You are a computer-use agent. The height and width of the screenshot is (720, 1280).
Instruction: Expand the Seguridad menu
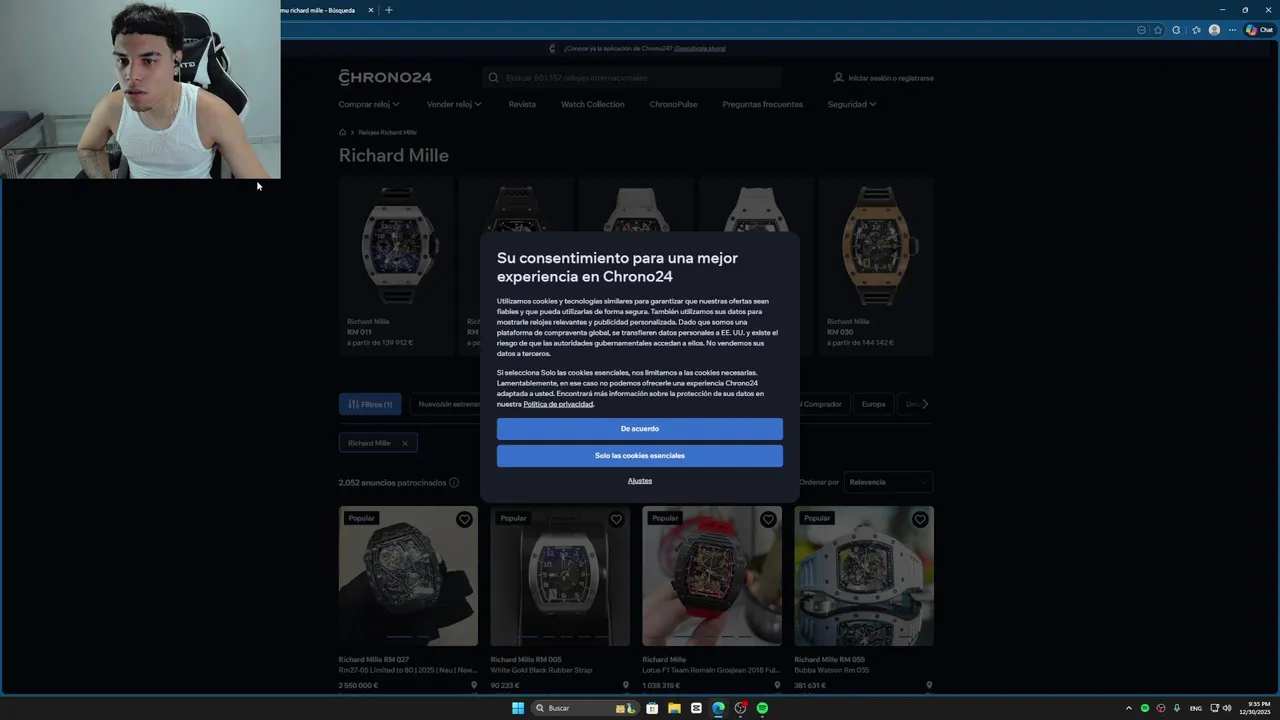[851, 104]
